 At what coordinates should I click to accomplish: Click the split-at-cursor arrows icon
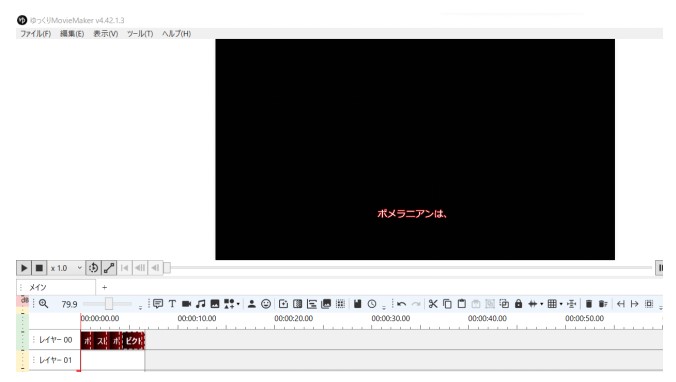[x=533, y=304]
